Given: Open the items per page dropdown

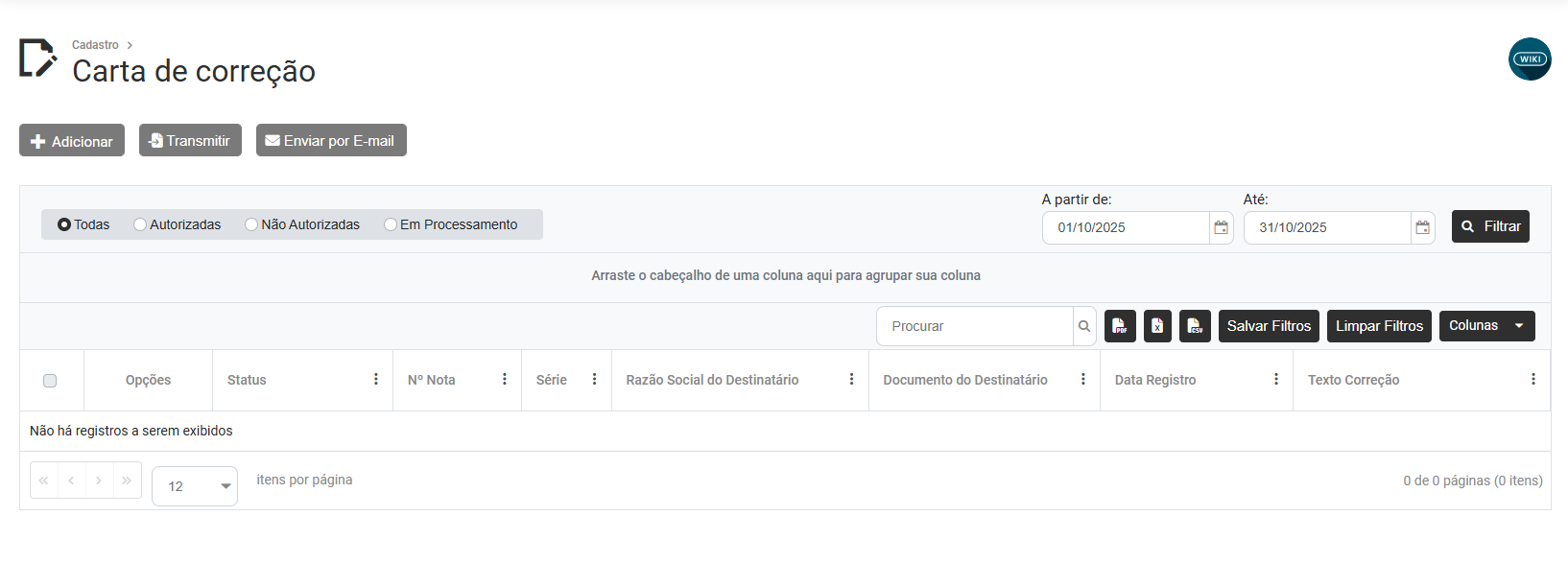Looking at the screenshot, I should 195,486.
